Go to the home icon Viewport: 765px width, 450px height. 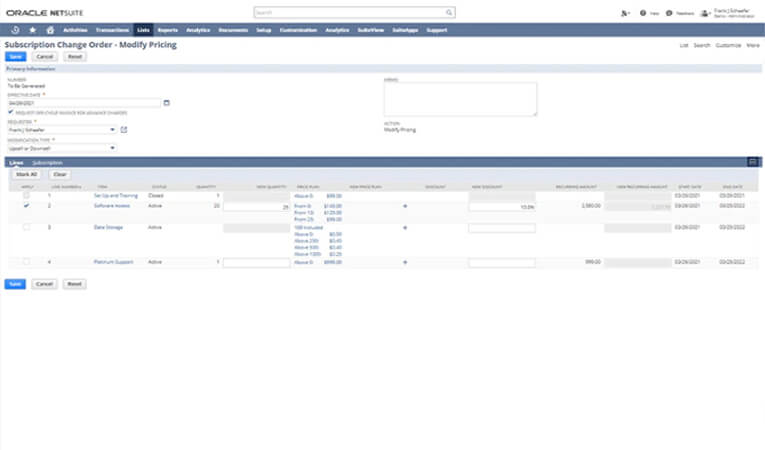[x=50, y=30]
